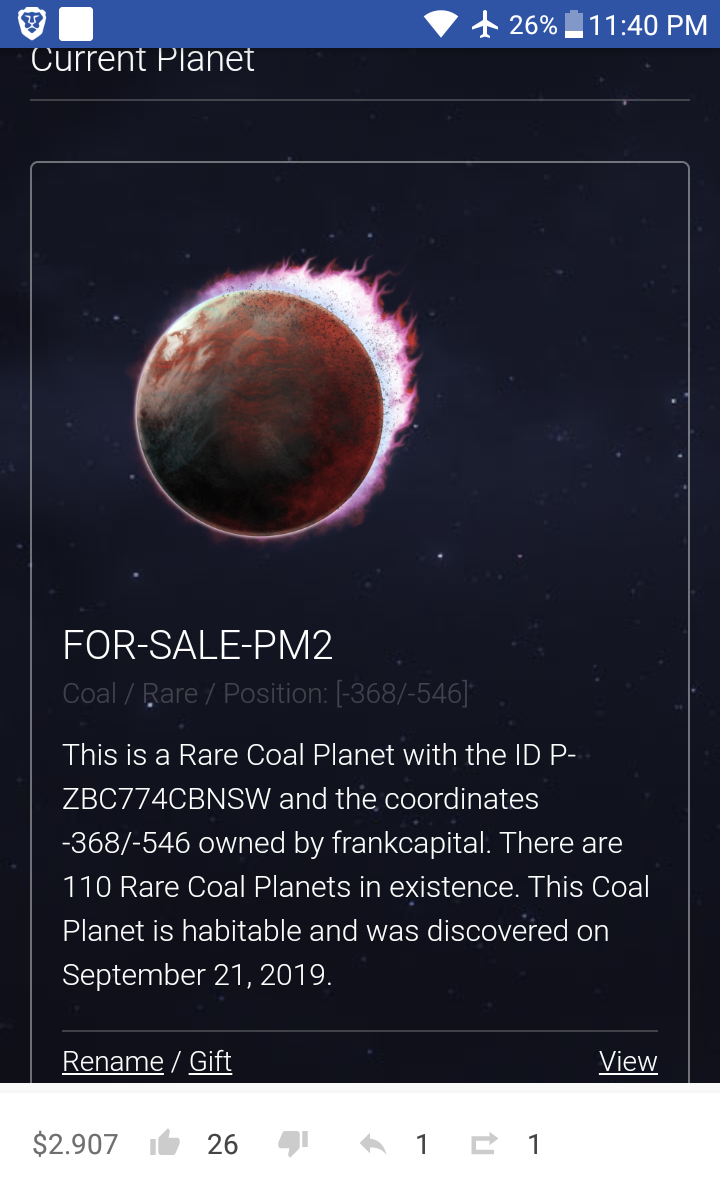Viewport: 720px width, 1193px height.
Task: Tap the Wi-Fi signal icon
Action: pyautogui.click(x=440, y=24)
